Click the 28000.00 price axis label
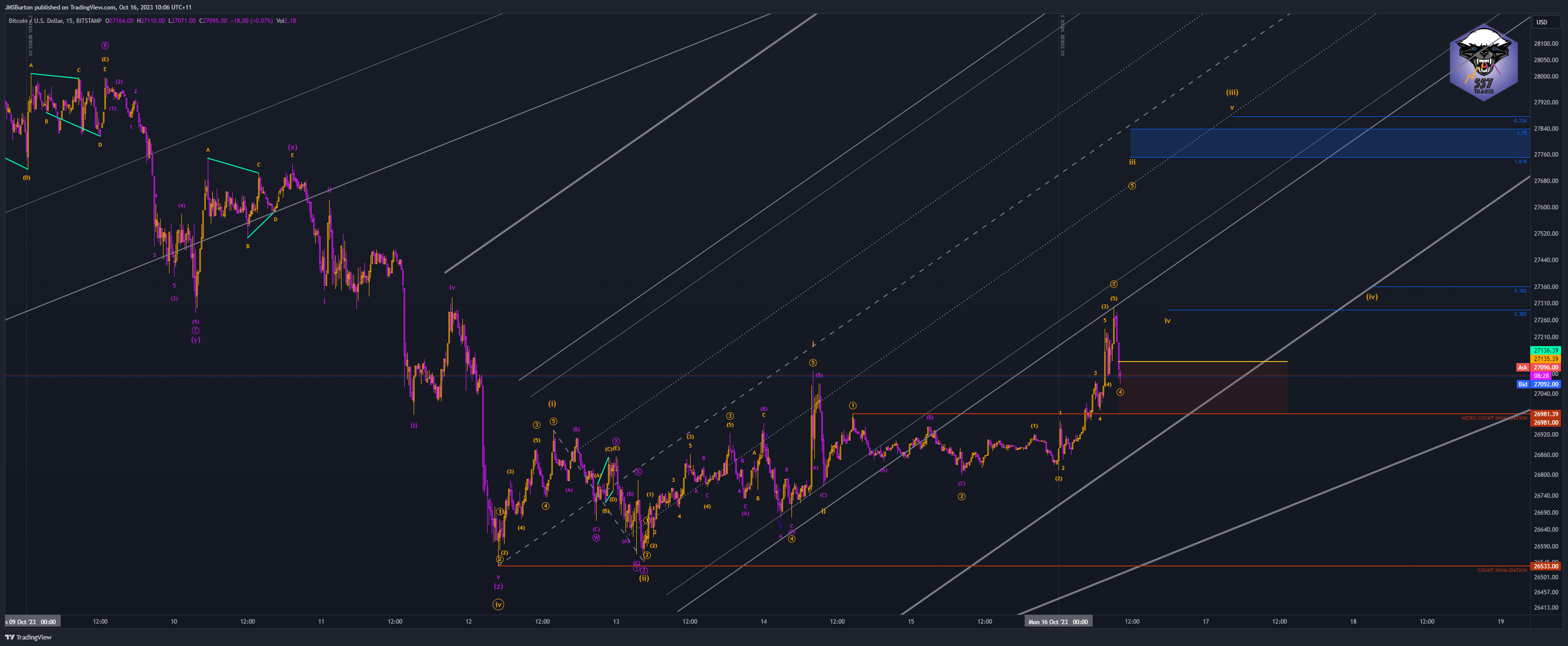 1546,77
